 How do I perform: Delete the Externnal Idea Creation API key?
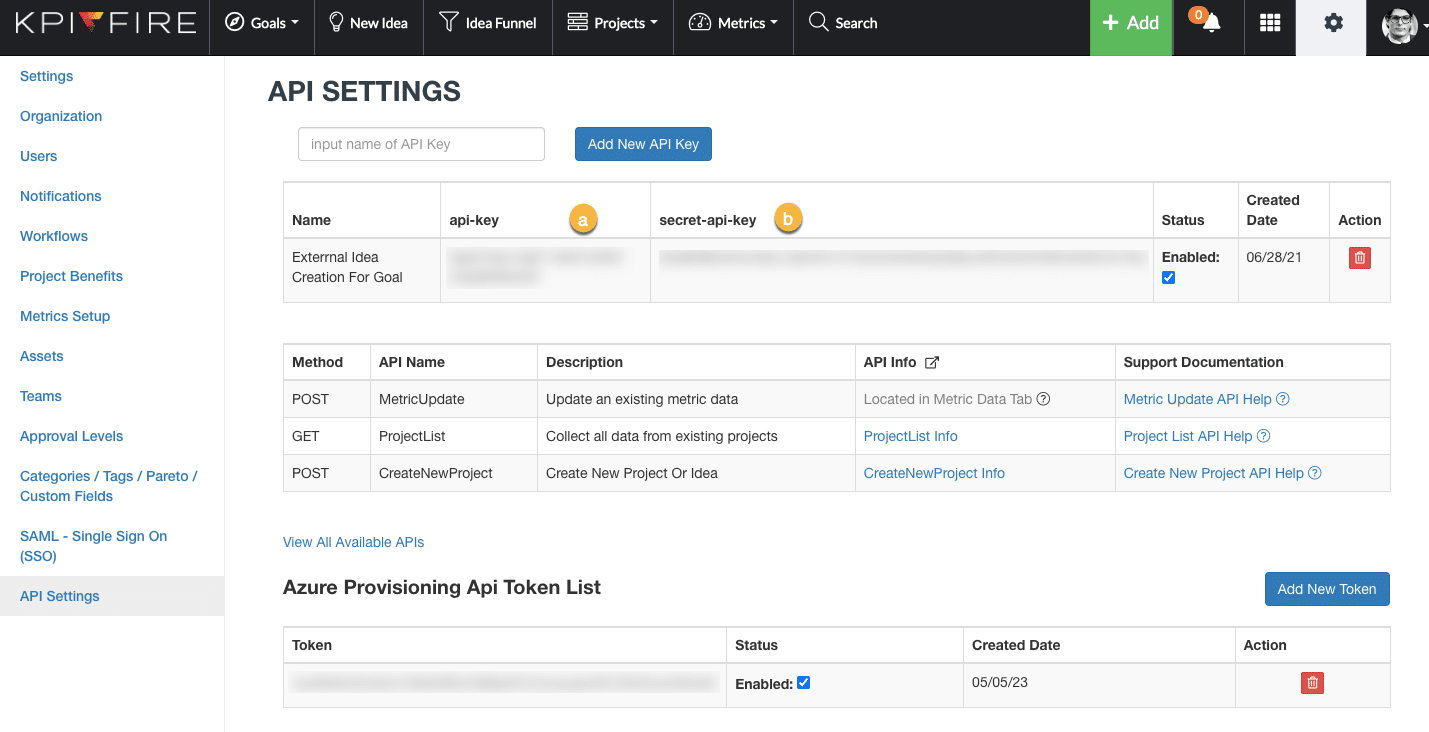1359,258
